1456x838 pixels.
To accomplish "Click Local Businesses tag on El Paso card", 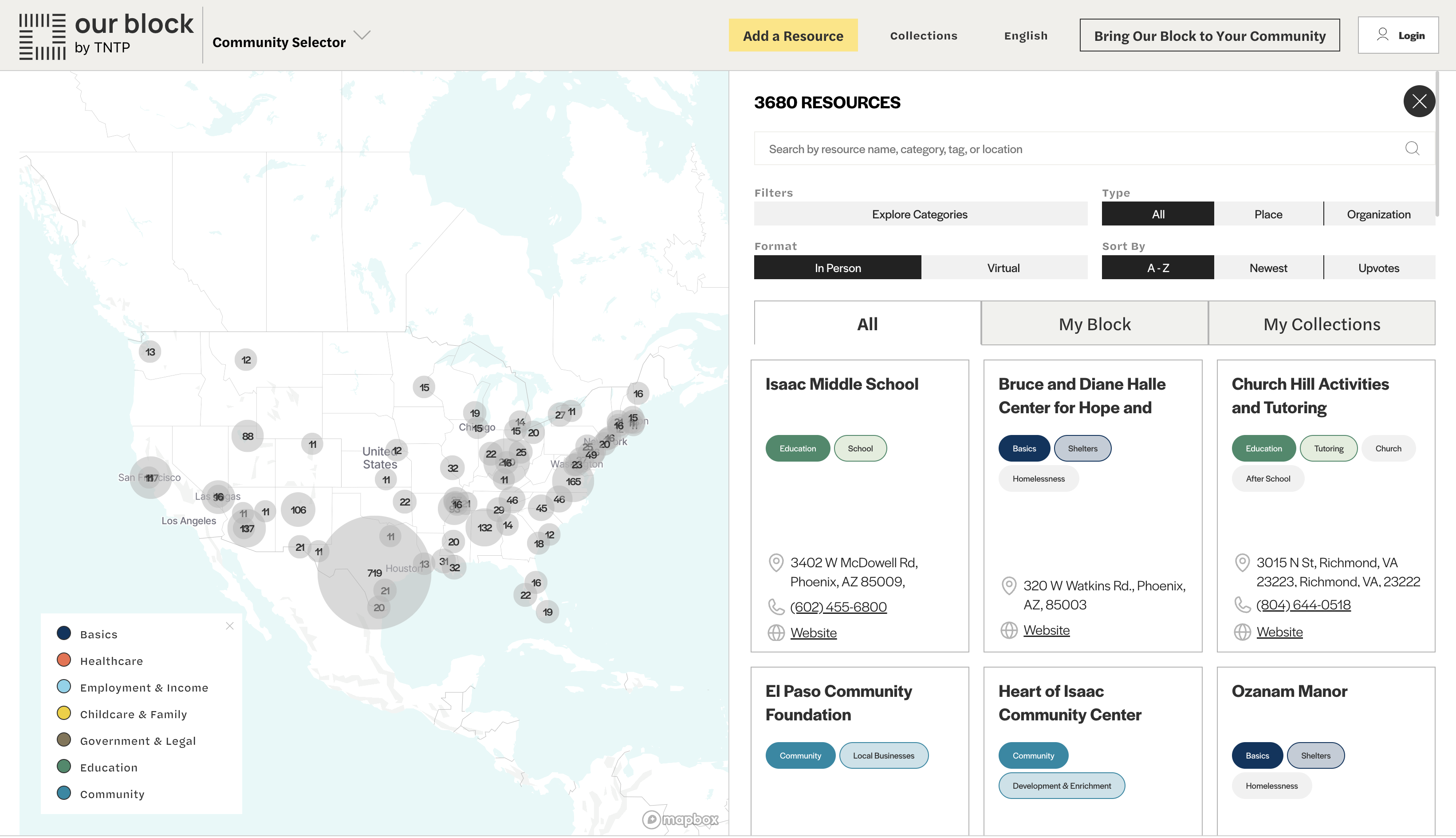I will (x=883, y=756).
